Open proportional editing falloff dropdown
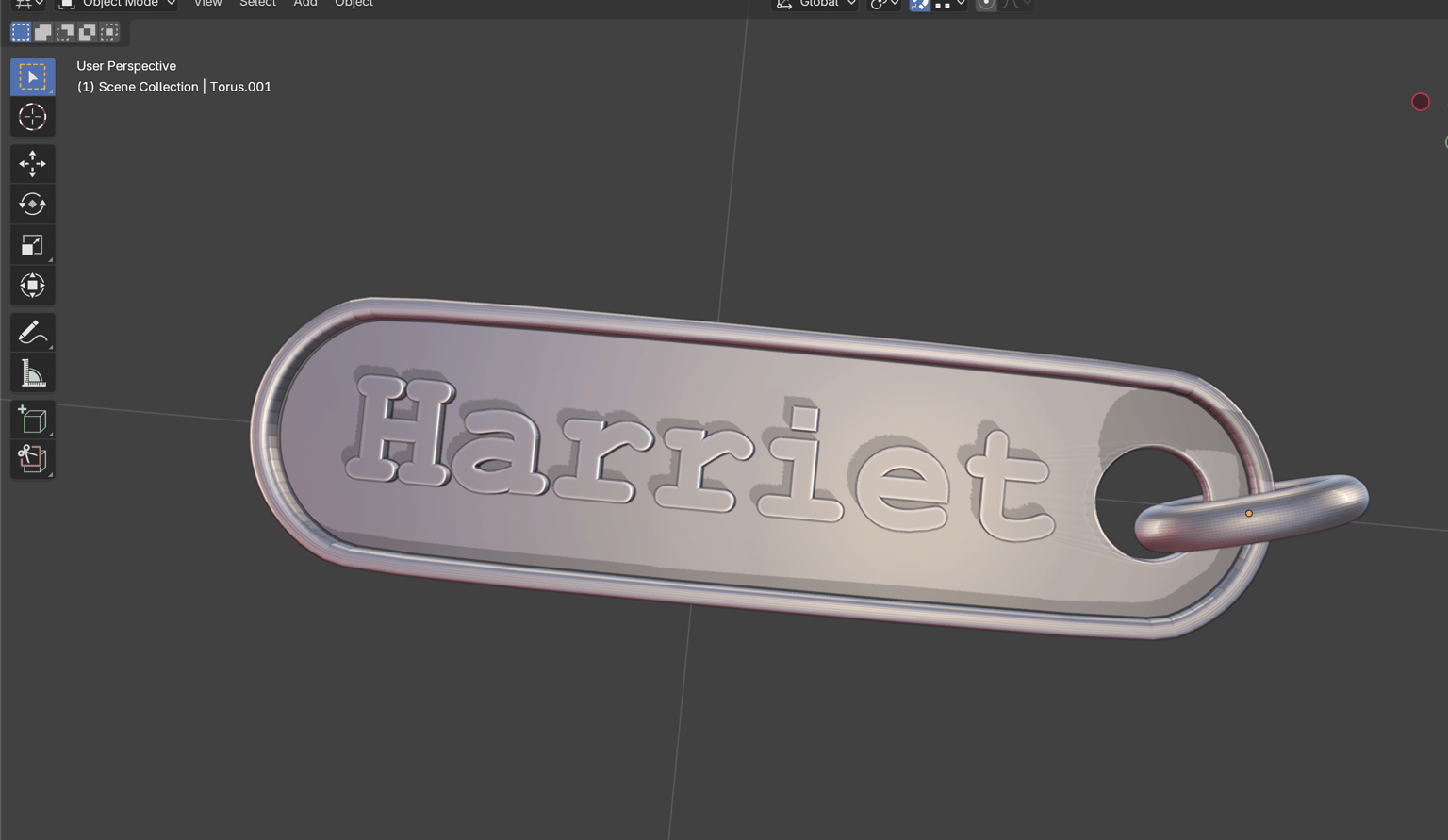 click(x=1017, y=4)
